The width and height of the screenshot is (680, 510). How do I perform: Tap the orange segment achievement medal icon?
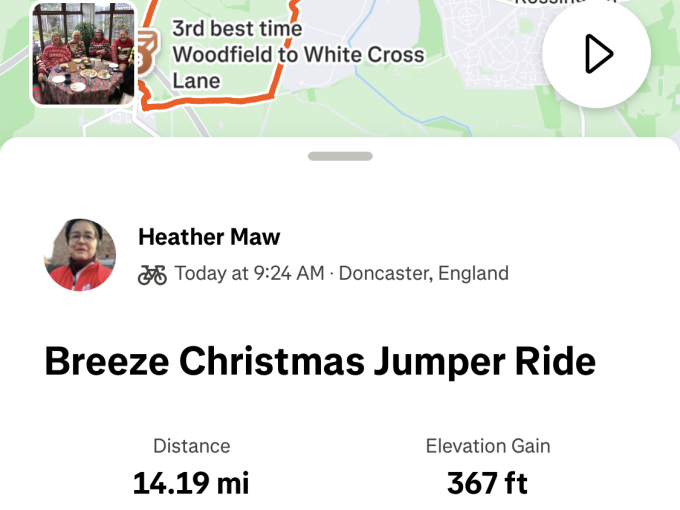click(147, 49)
